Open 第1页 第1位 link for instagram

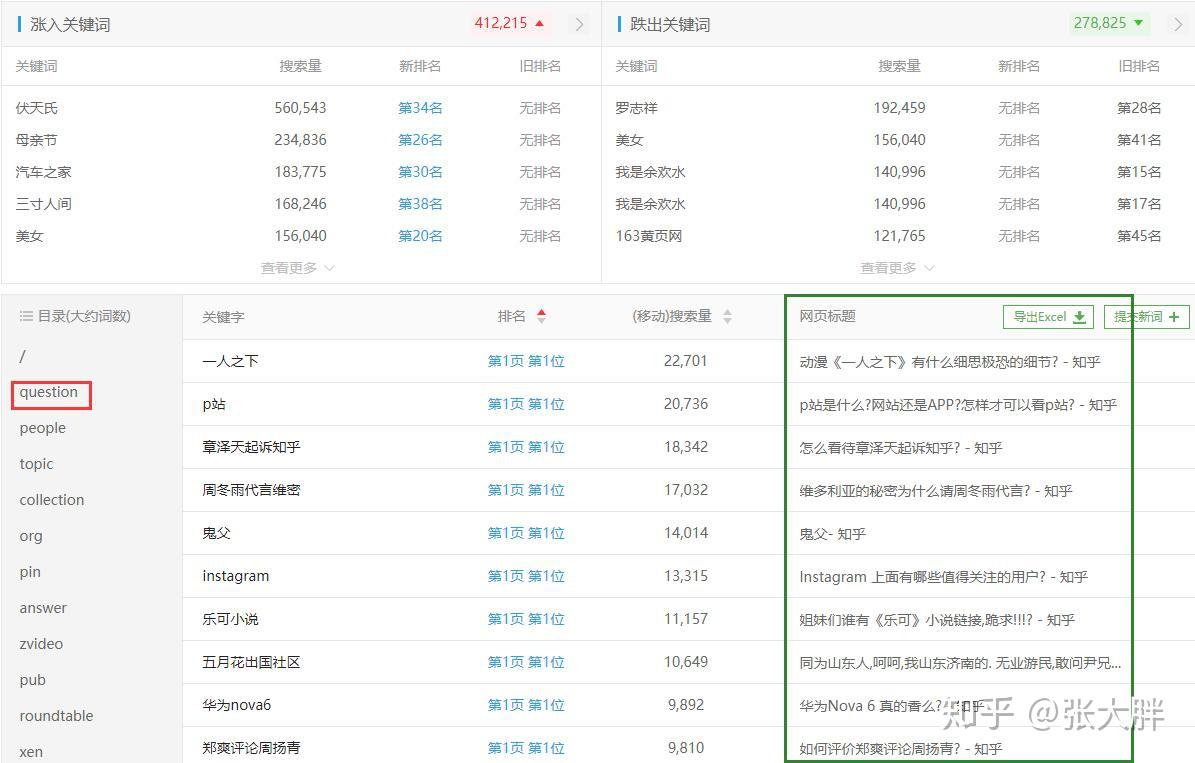coord(526,576)
